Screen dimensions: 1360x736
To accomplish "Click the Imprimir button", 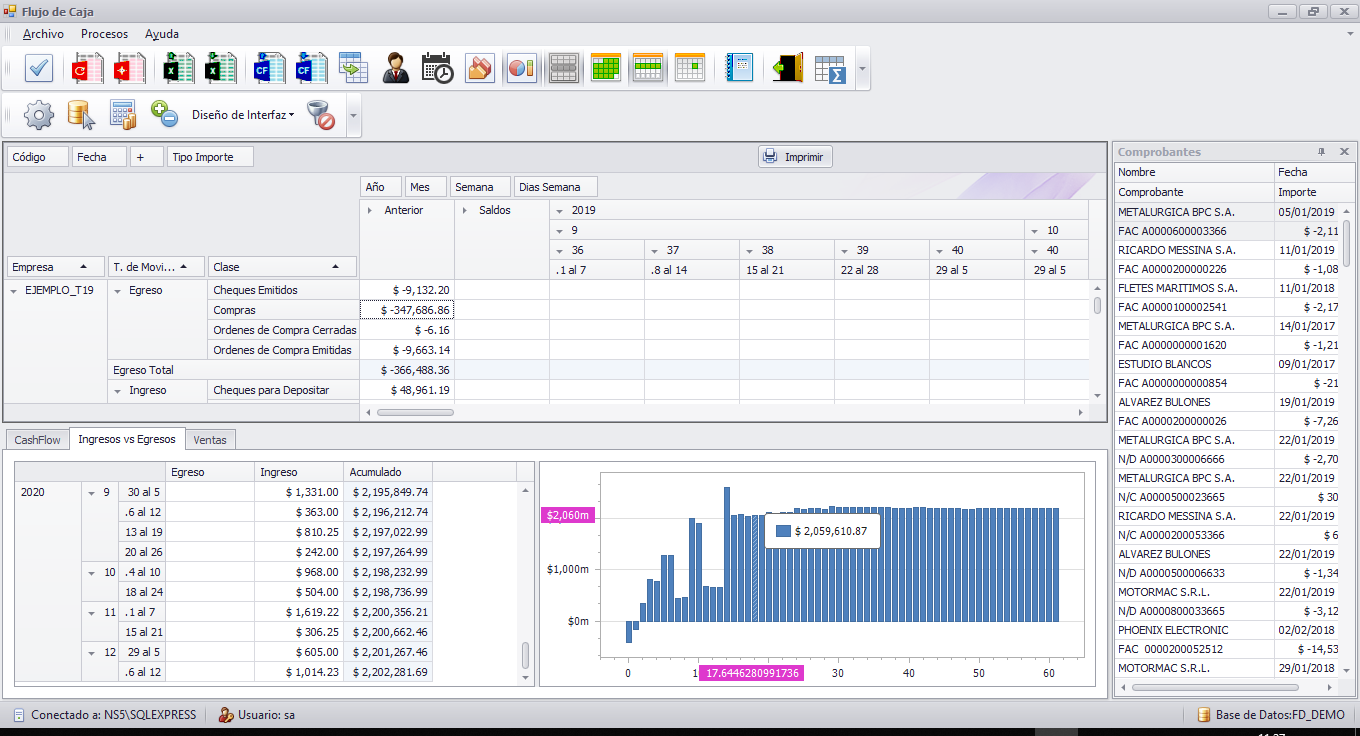I will 795,157.
